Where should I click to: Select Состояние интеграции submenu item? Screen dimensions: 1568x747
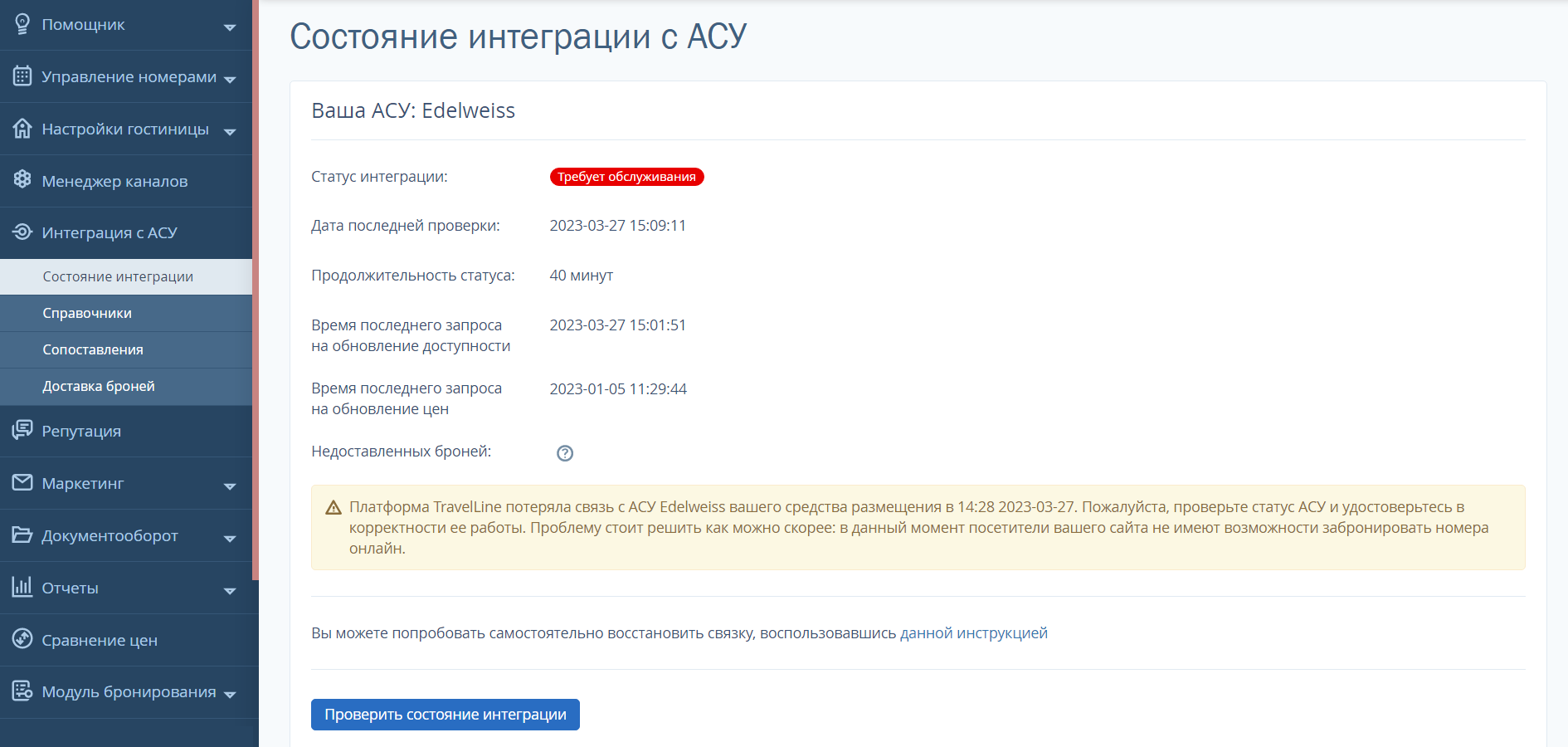126,277
